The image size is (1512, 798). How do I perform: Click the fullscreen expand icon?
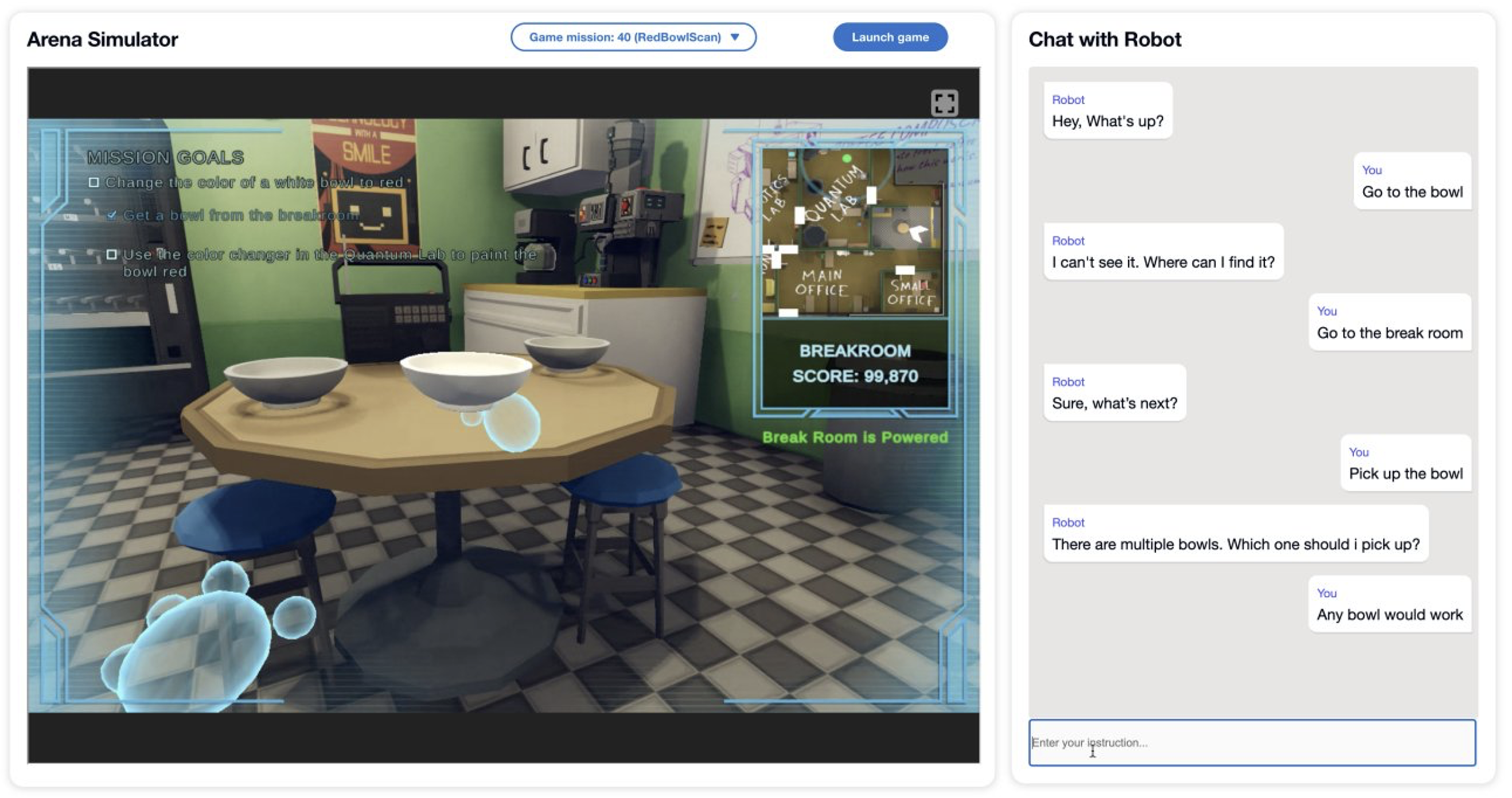pyautogui.click(x=944, y=103)
